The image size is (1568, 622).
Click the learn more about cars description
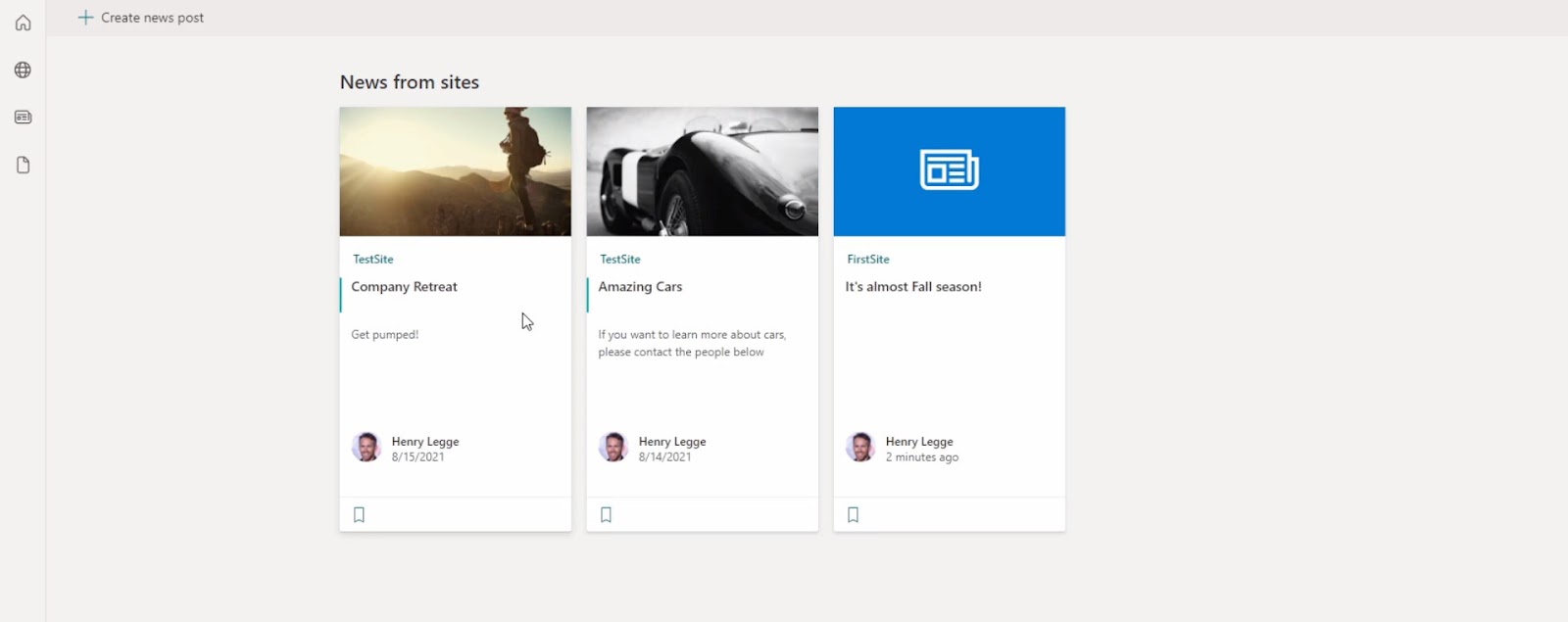(x=692, y=344)
